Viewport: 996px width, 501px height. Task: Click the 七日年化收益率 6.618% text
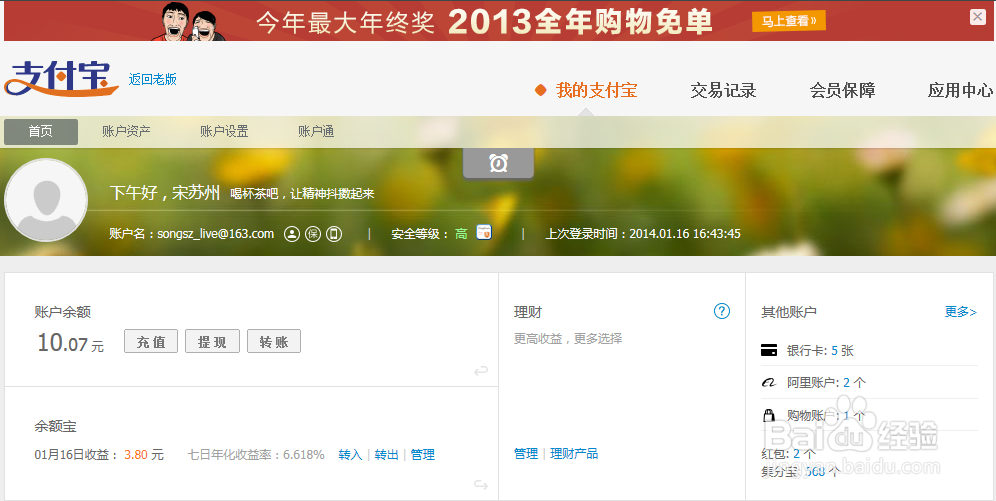coord(256,455)
